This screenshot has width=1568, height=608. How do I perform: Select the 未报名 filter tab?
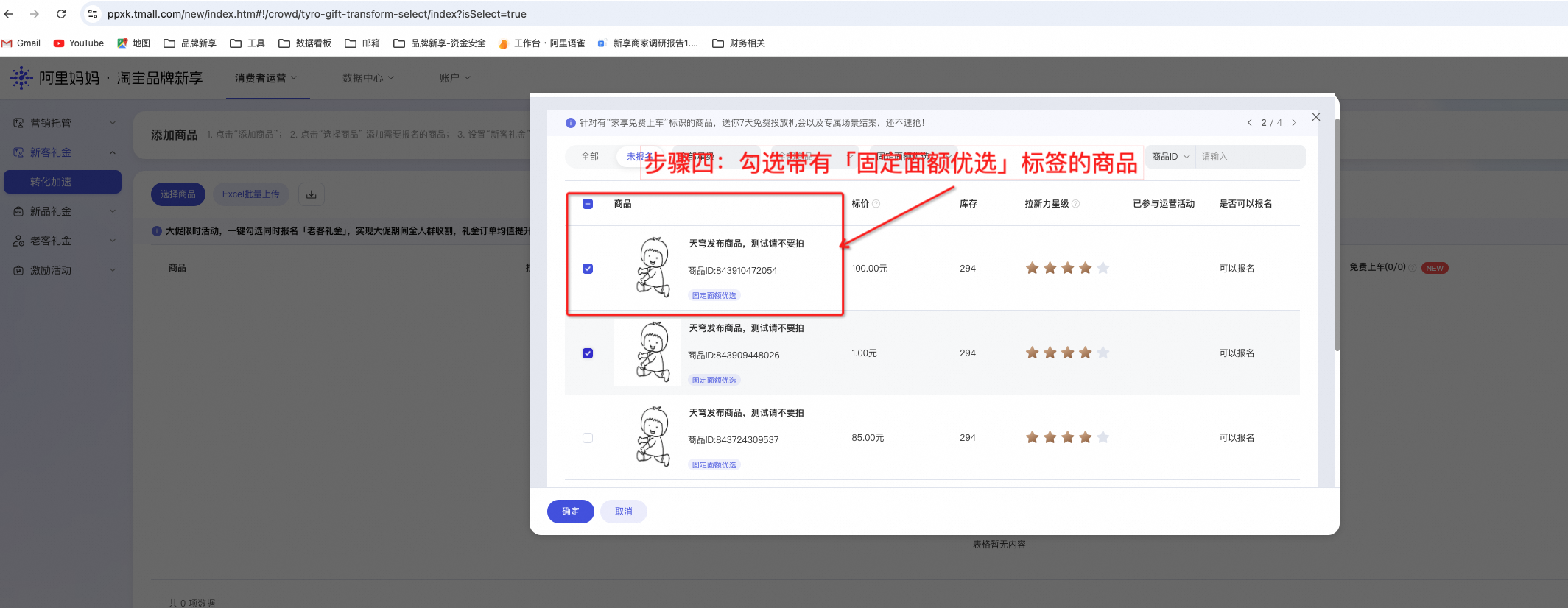click(x=639, y=157)
